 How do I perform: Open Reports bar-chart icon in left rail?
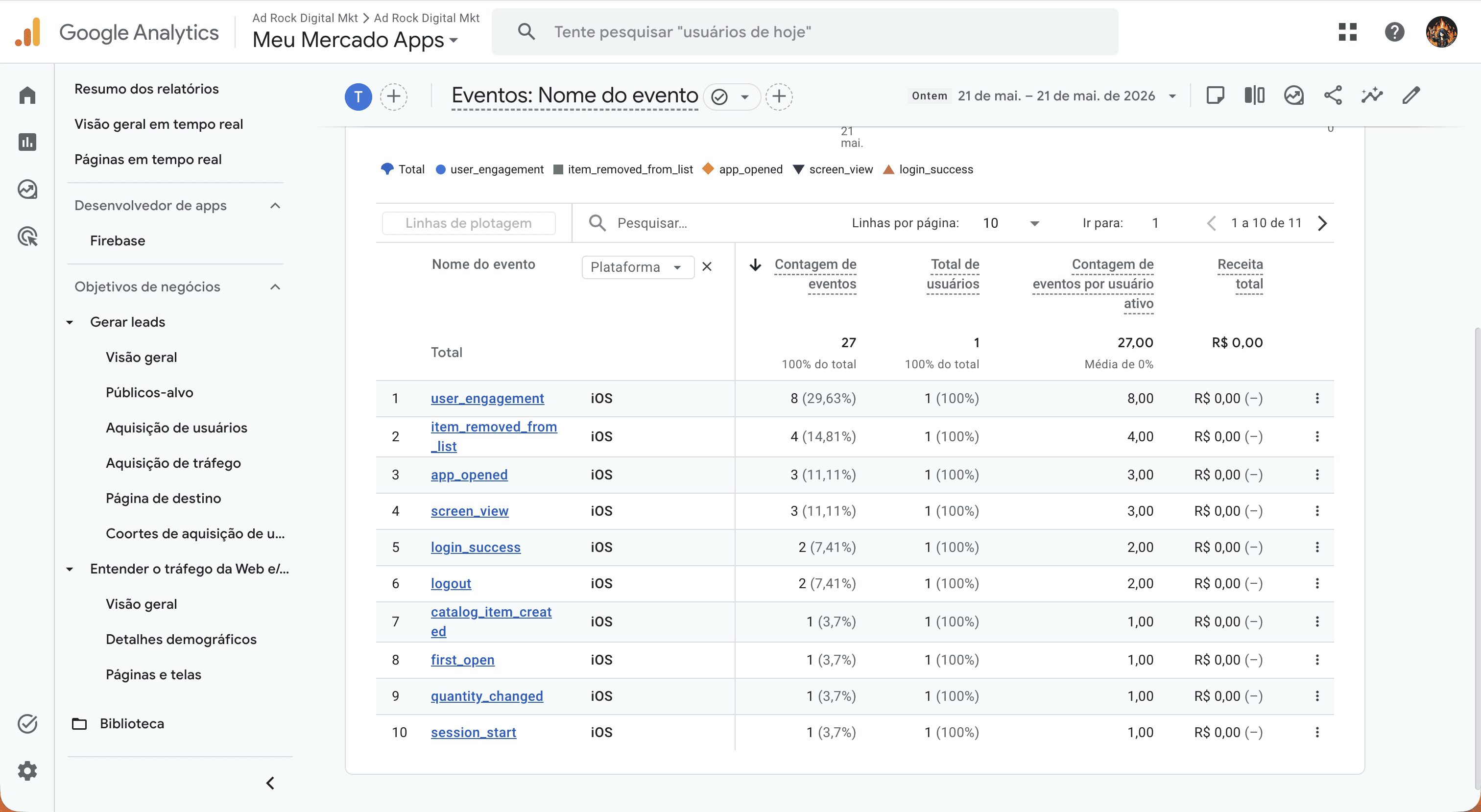[x=27, y=142]
